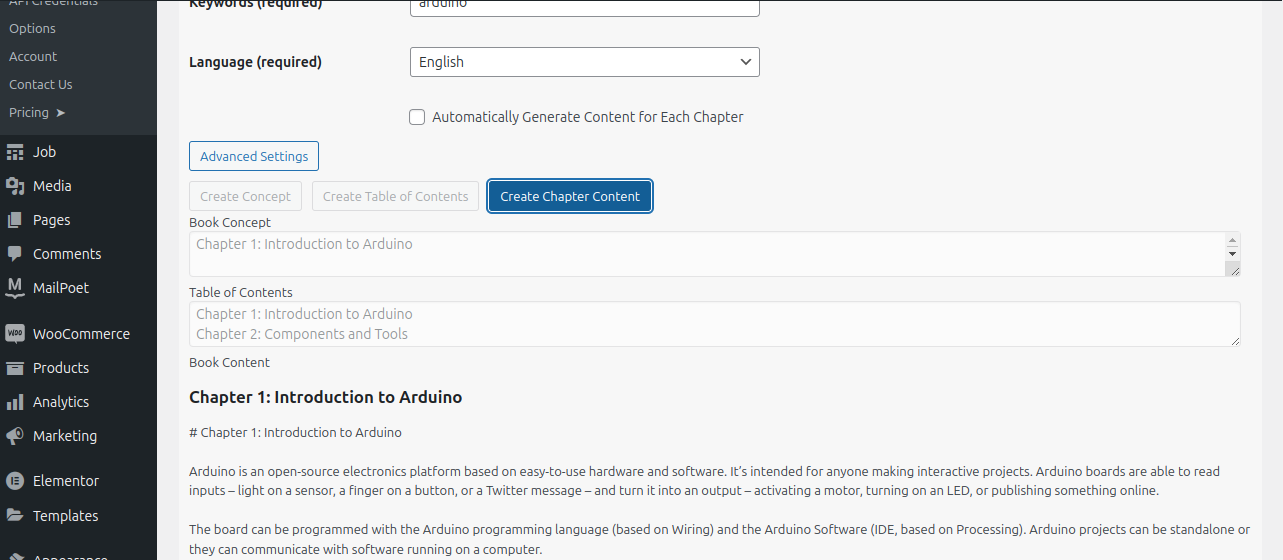
Task: Open Media via its sidebar icon
Action: (x=15, y=186)
